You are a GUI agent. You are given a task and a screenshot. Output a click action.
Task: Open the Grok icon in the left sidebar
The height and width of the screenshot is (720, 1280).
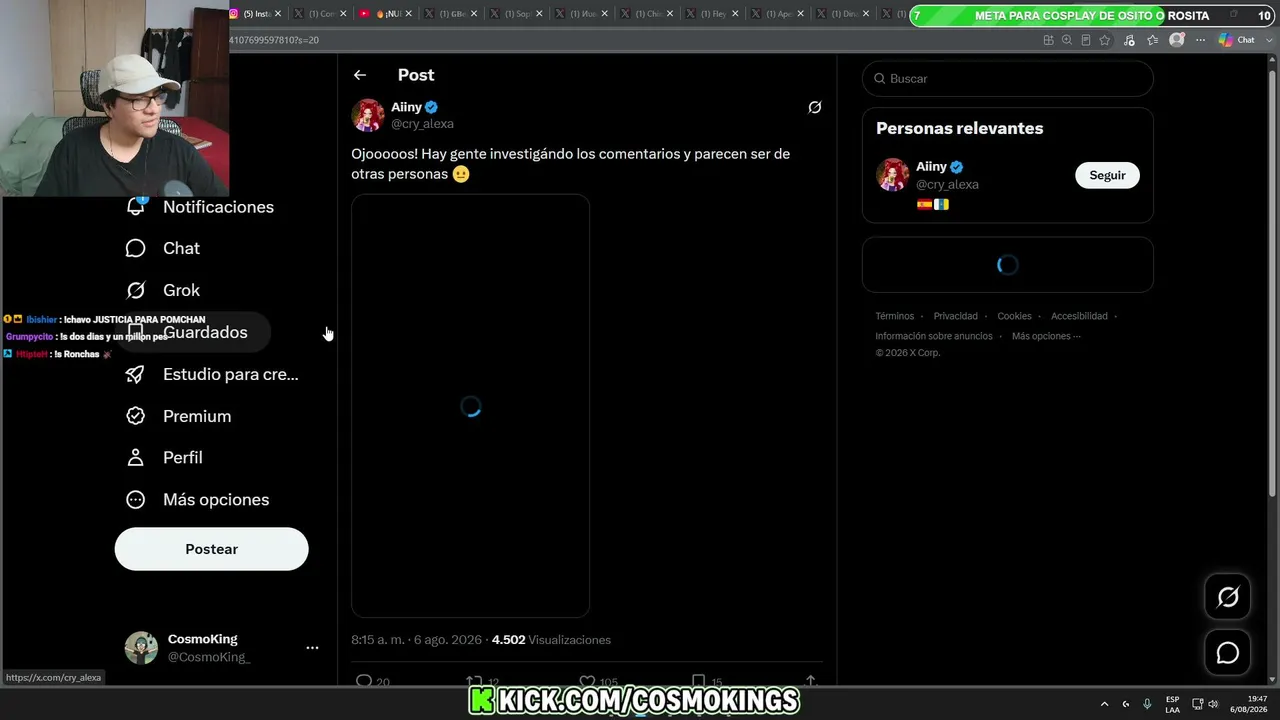[136, 290]
